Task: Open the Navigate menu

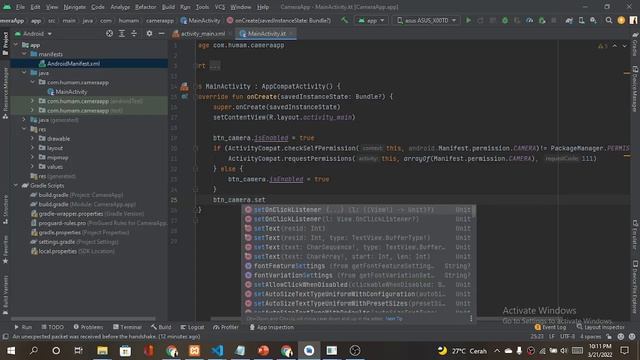Action: coord(75,7)
